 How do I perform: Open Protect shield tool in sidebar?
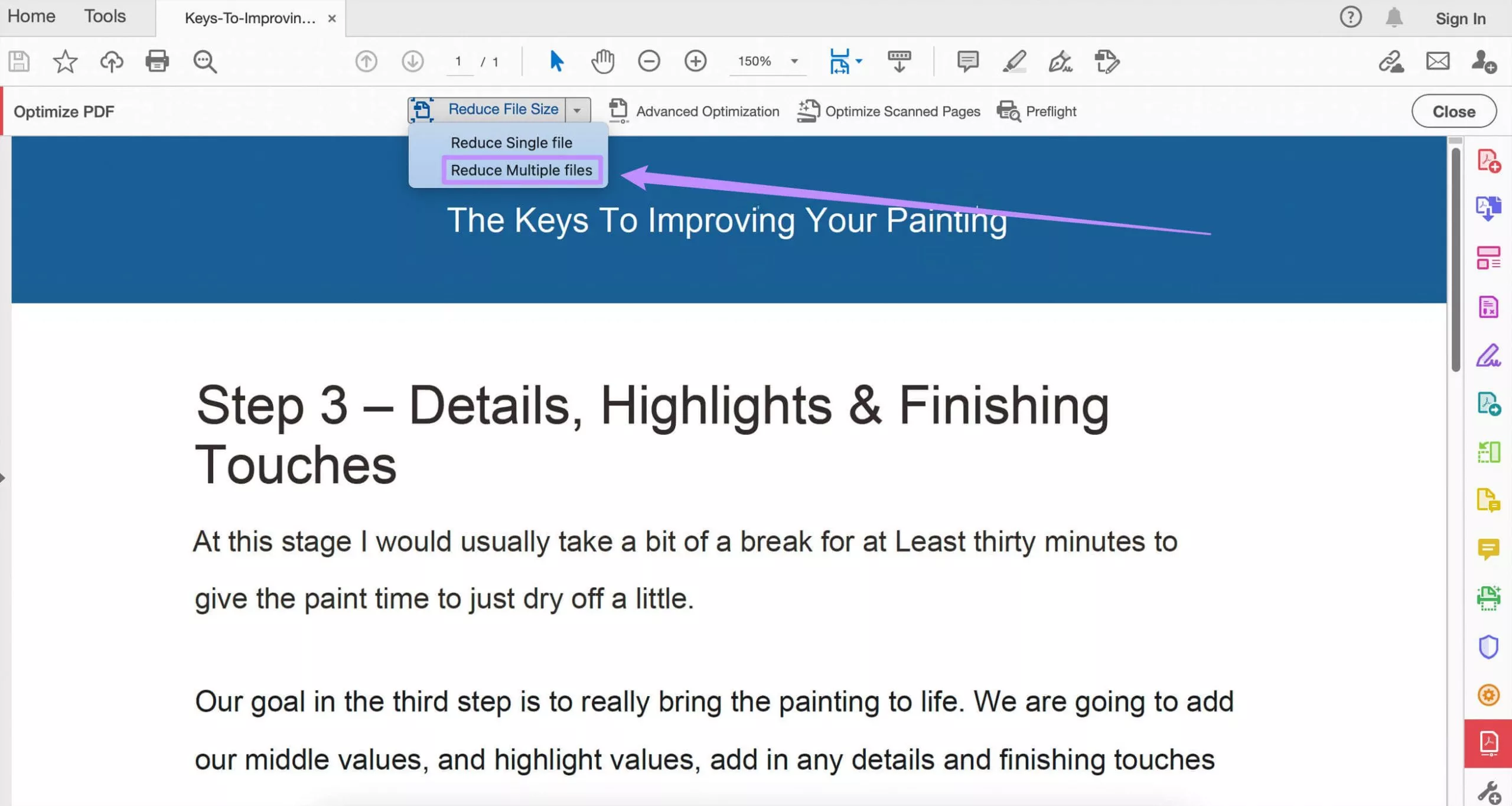[x=1488, y=646]
